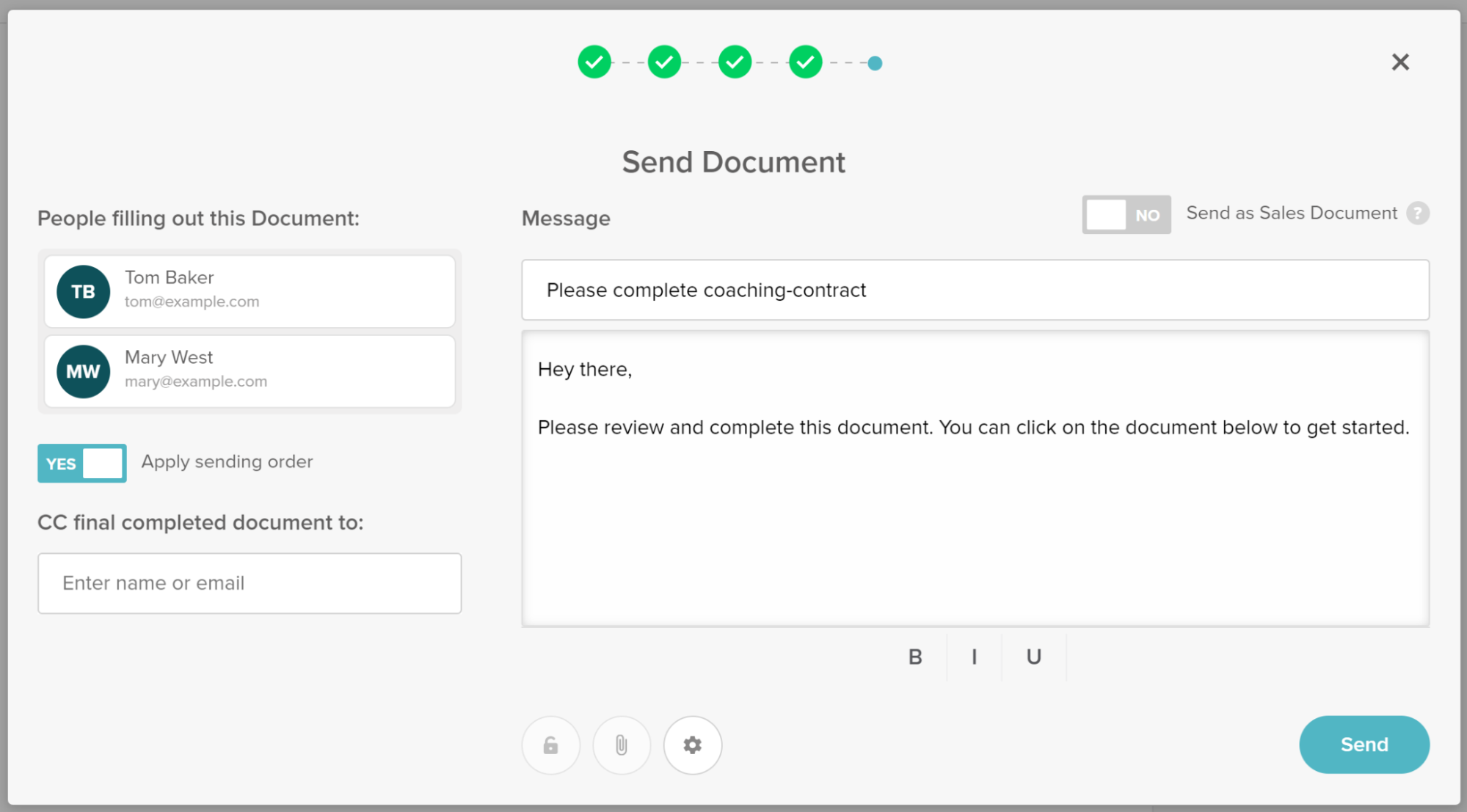Viewport: 1467px width, 812px height.
Task: Click inside the Hey there message body
Action: click(975, 477)
